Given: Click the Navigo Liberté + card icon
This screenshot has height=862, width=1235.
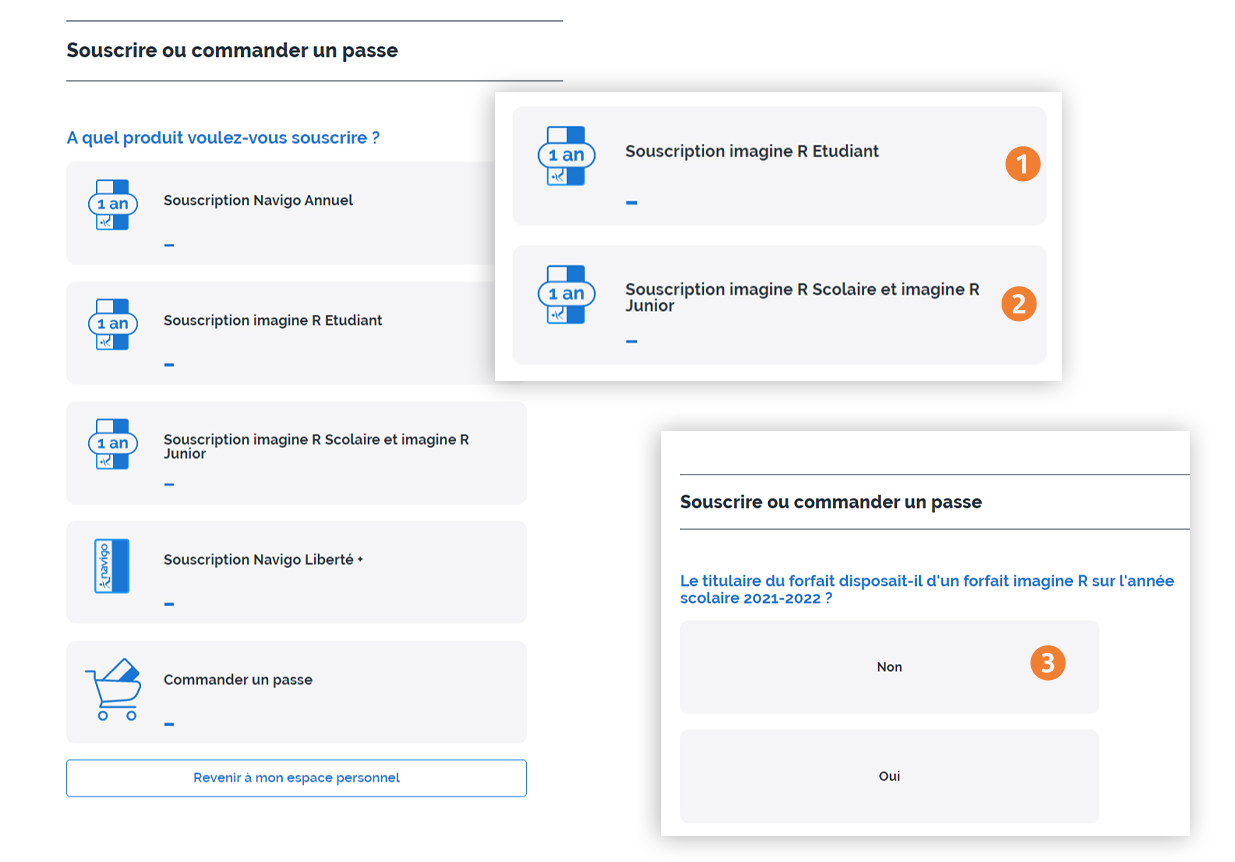Looking at the screenshot, I should [112, 566].
